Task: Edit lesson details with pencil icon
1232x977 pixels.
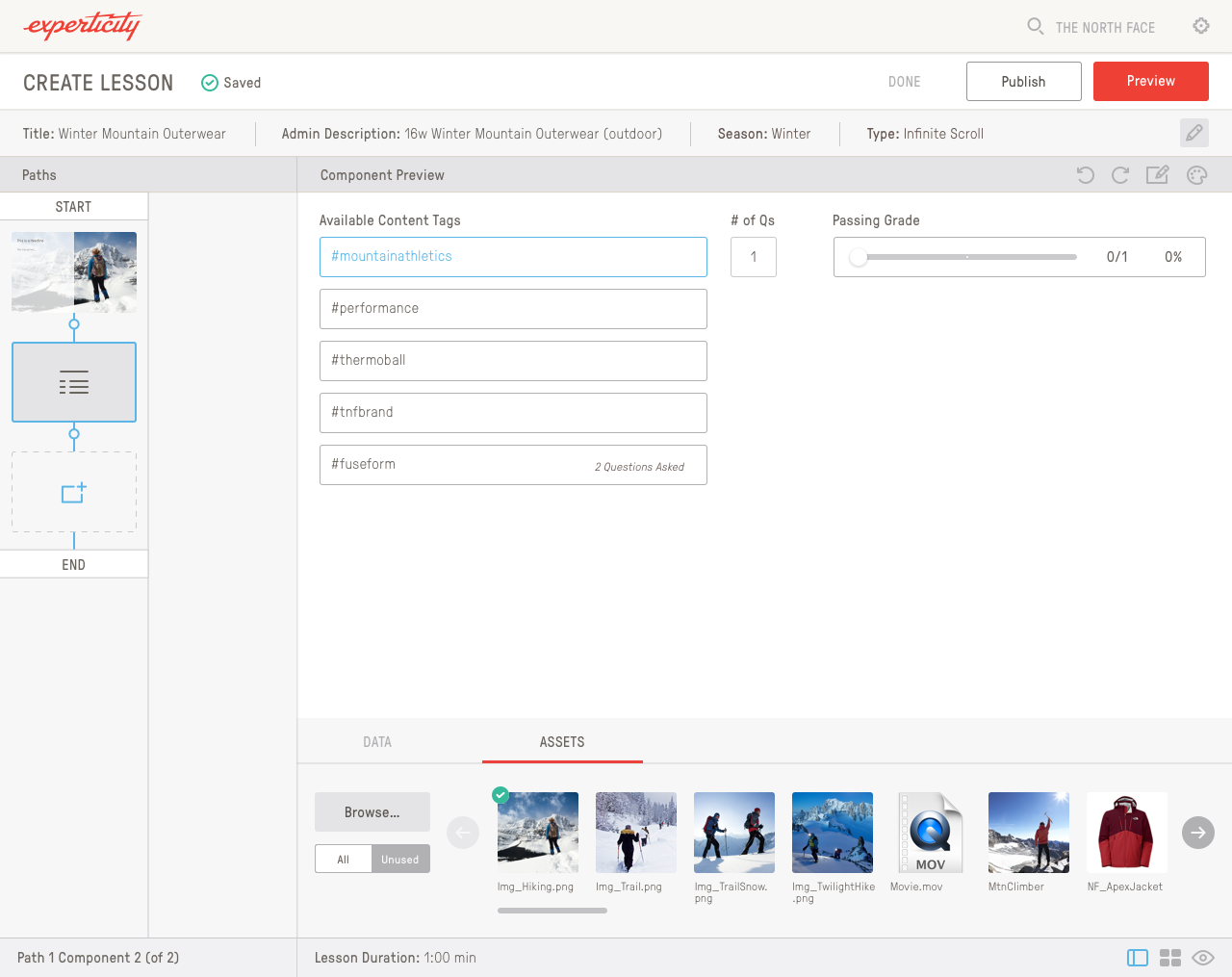Action: click(x=1194, y=133)
